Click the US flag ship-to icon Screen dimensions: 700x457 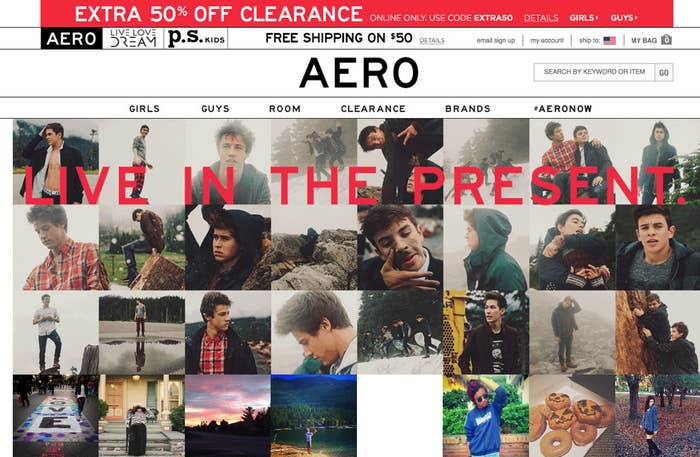[609, 41]
